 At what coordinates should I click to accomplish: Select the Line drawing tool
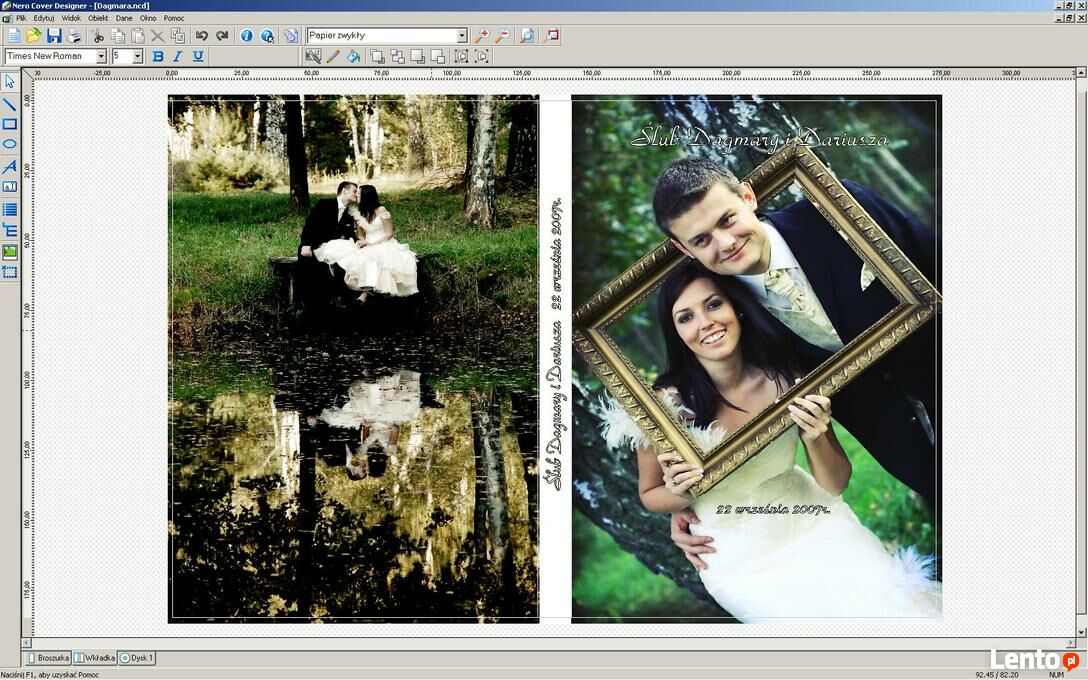click(x=10, y=103)
